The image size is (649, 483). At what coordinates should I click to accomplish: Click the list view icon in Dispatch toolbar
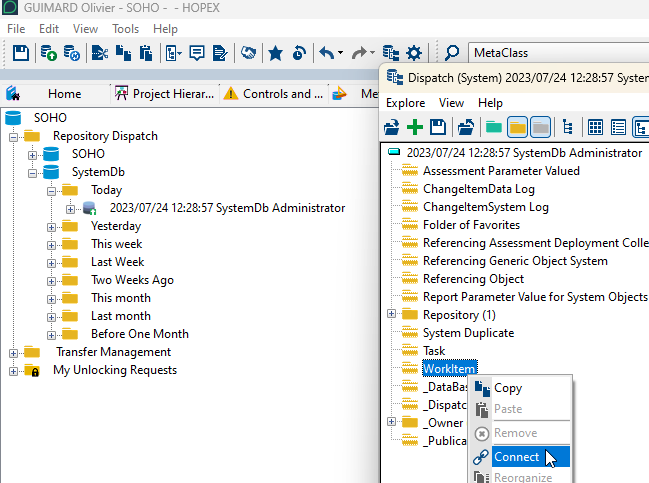tap(618, 127)
